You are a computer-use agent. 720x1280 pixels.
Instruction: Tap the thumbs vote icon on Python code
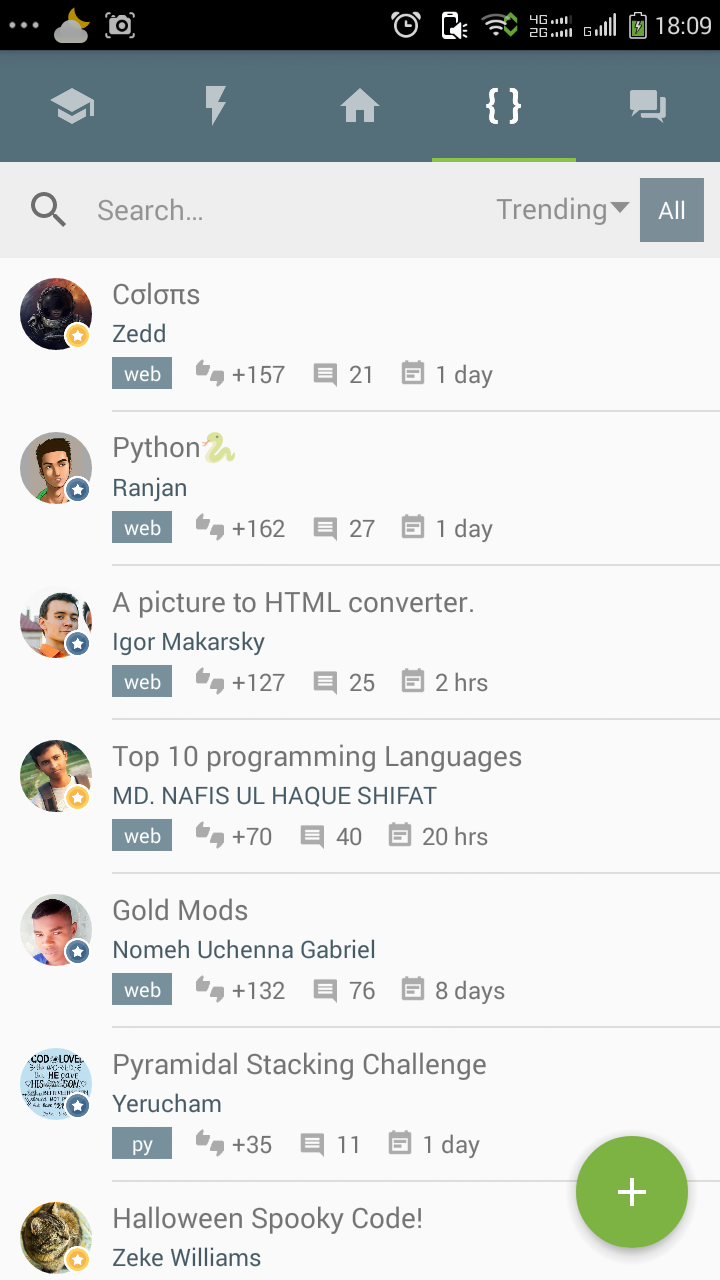tap(210, 528)
